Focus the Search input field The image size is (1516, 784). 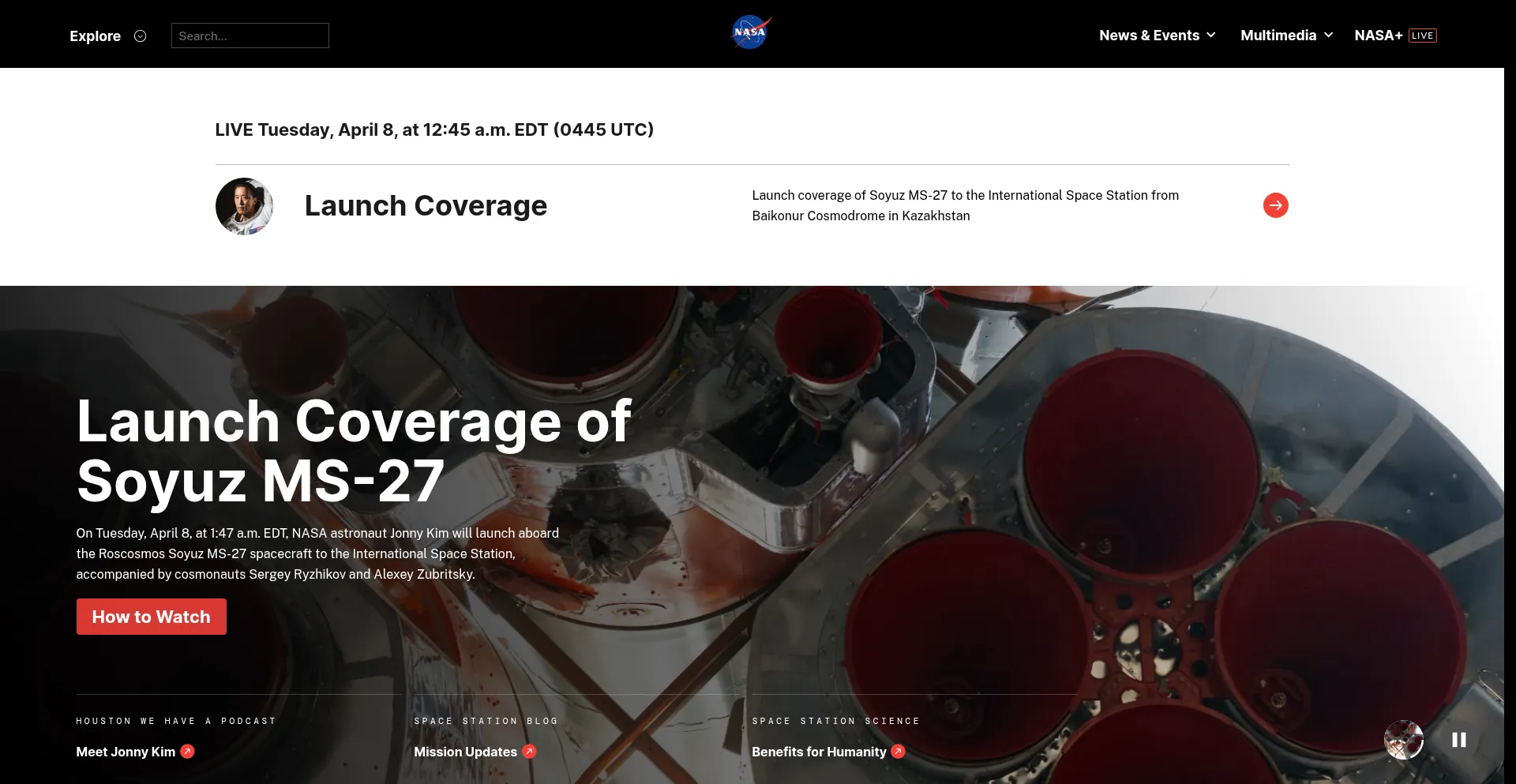pyautogui.click(x=250, y=36)
